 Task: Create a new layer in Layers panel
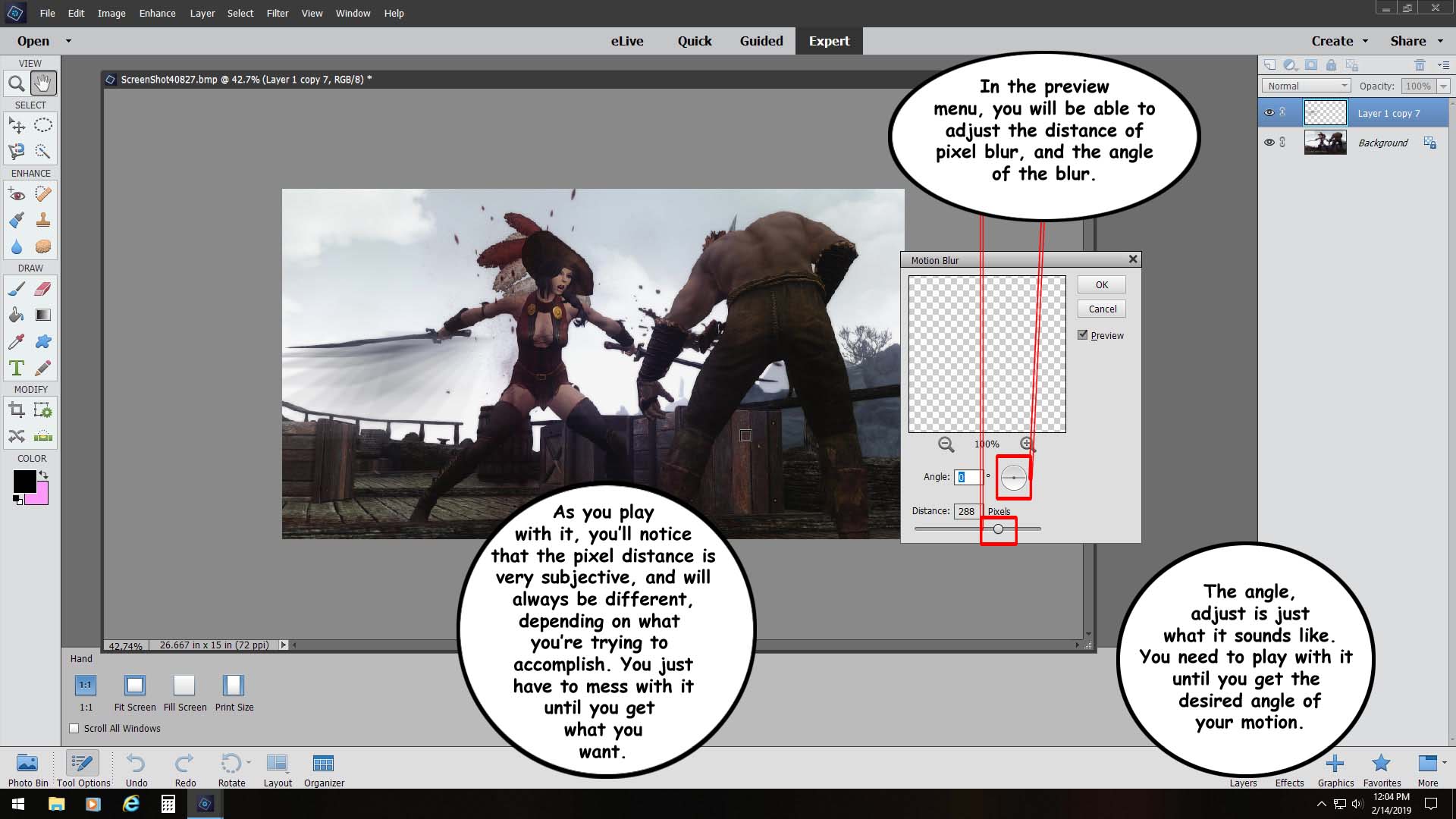[x=1269, y=65]
